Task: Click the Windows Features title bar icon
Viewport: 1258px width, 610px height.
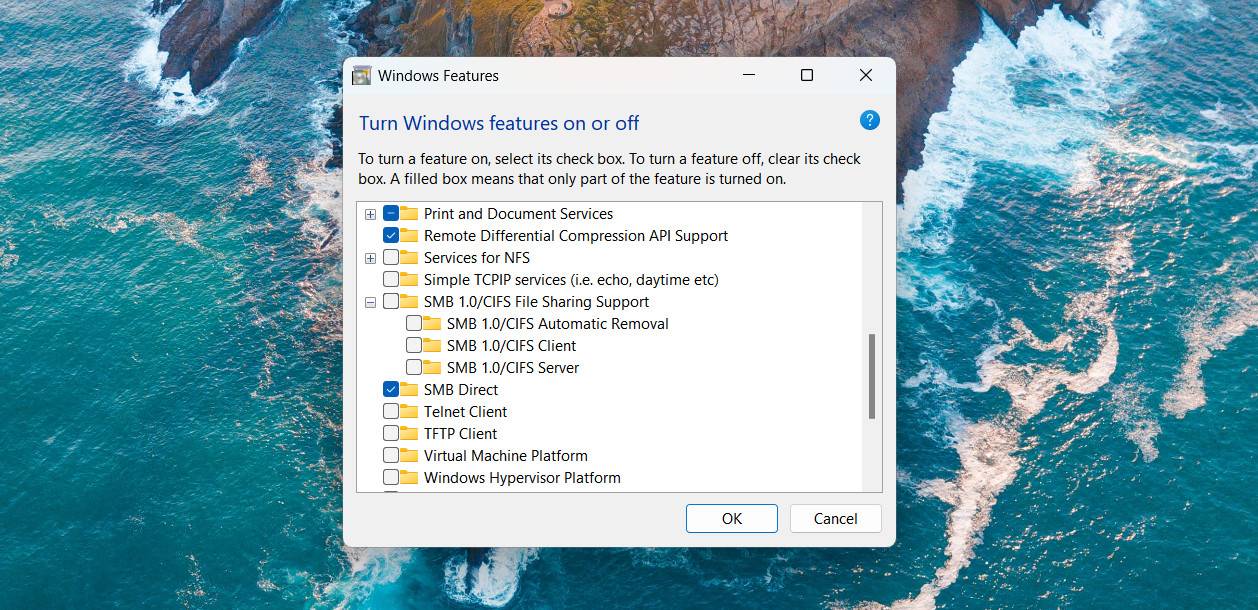Action: click(x=362, y=75)
